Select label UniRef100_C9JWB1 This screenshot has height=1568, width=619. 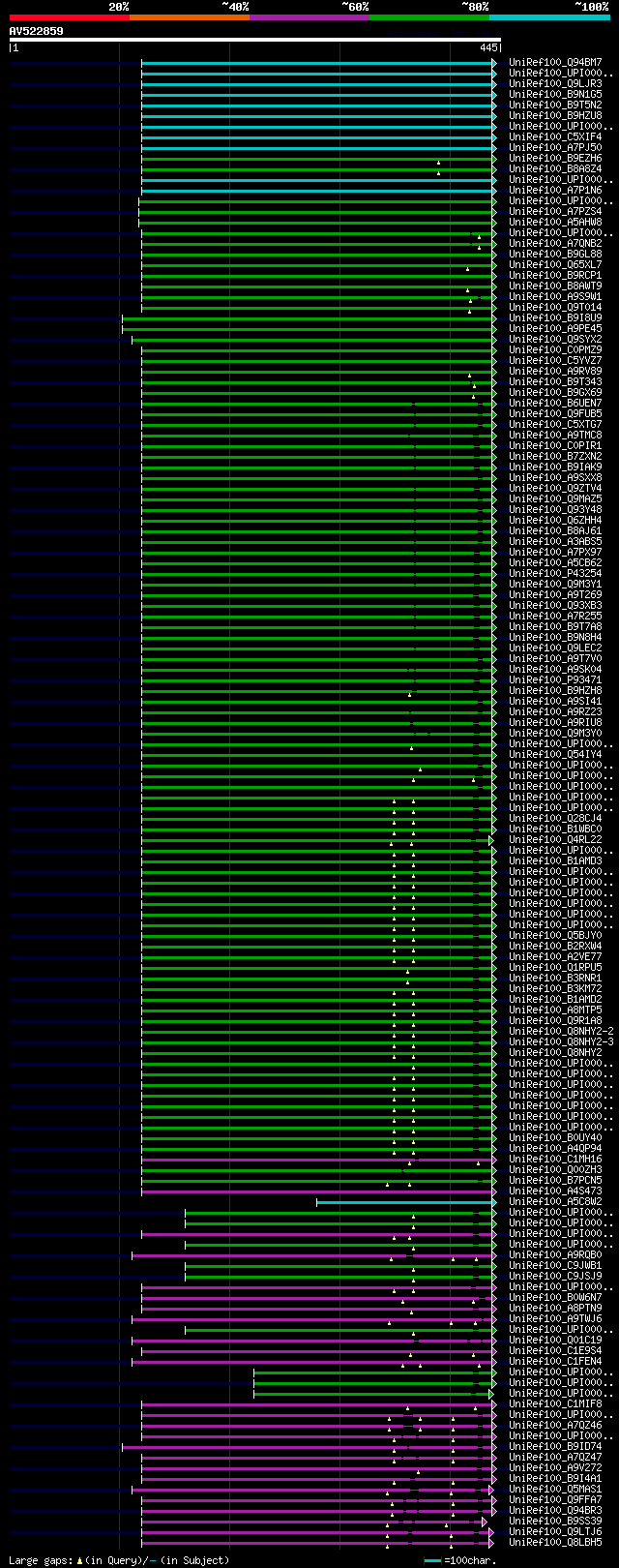click(555, 1266)
